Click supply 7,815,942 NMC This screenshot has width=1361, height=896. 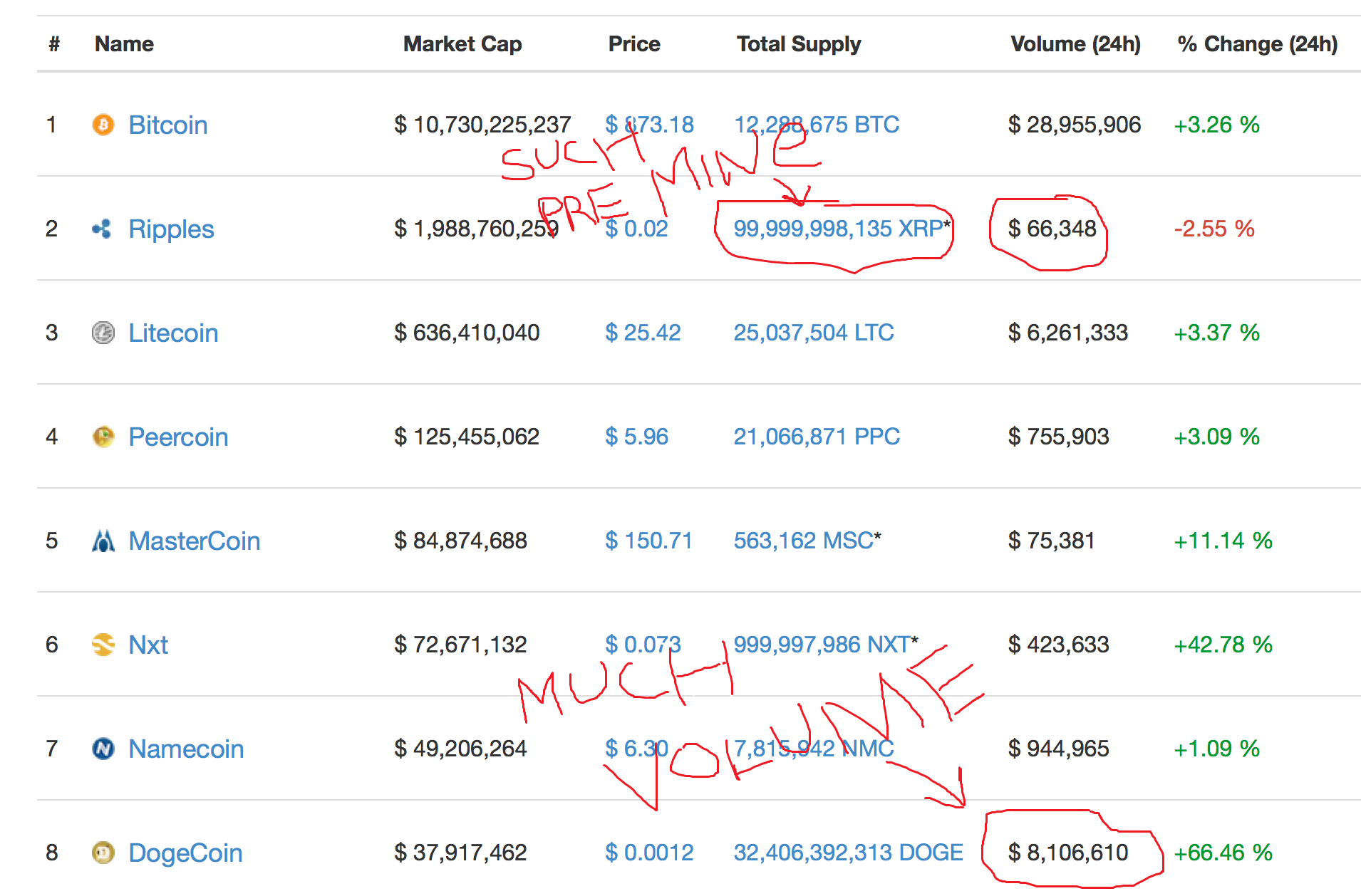[x=814, y=749]
